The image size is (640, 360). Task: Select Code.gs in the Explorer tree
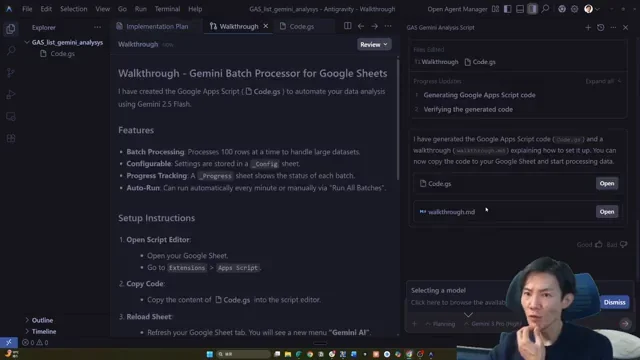coord(62,53)
